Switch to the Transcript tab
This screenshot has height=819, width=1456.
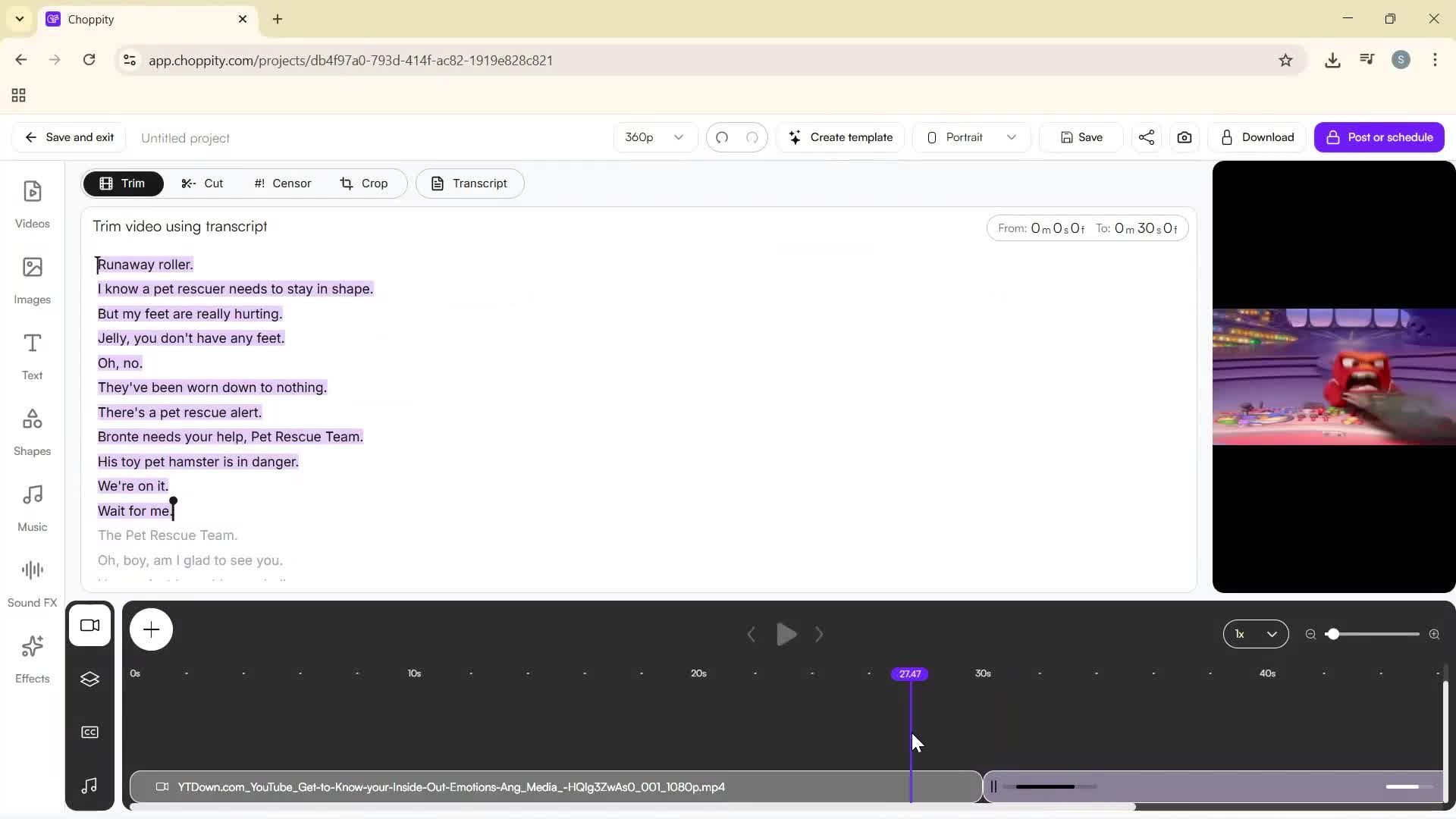[469, 183]
